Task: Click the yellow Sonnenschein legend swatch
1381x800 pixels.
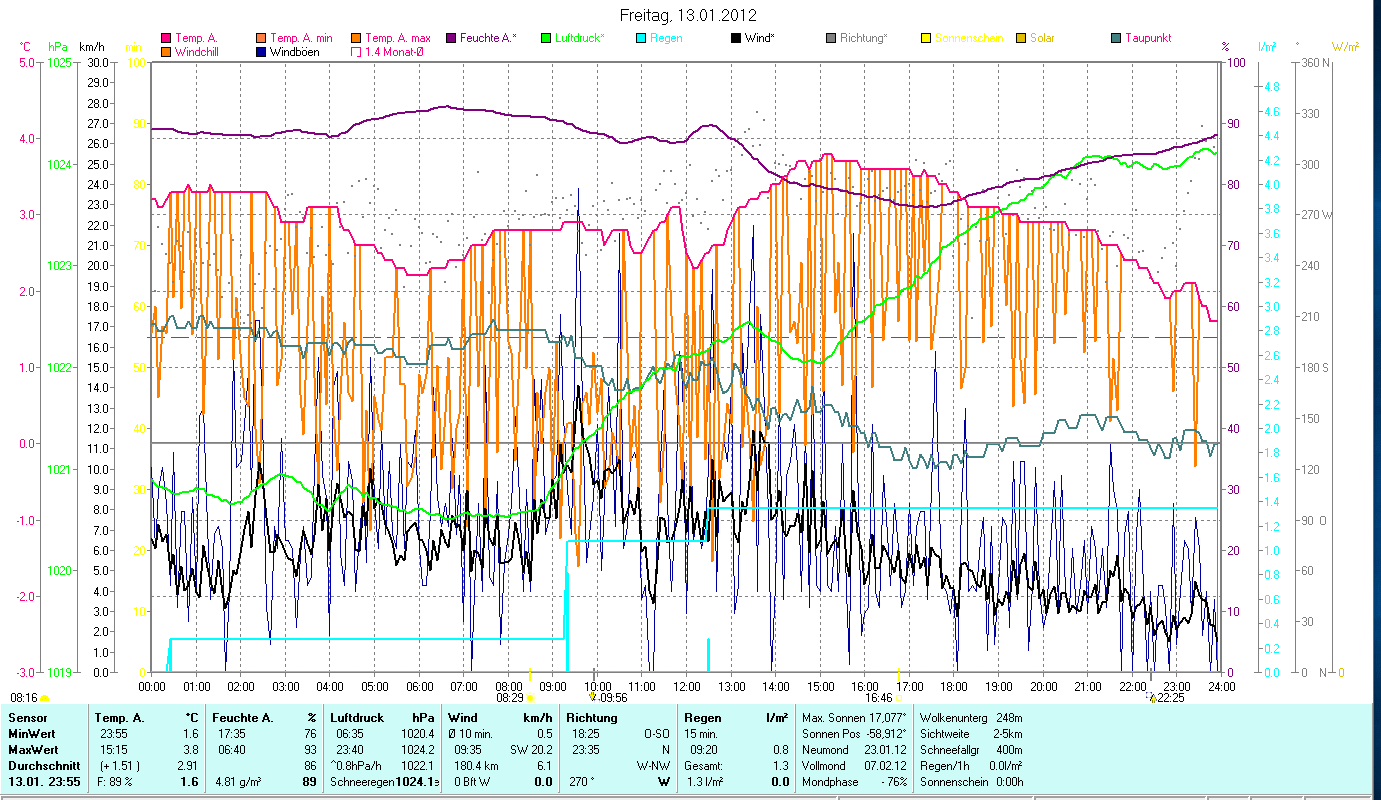Action: click(x=926, y=38)
